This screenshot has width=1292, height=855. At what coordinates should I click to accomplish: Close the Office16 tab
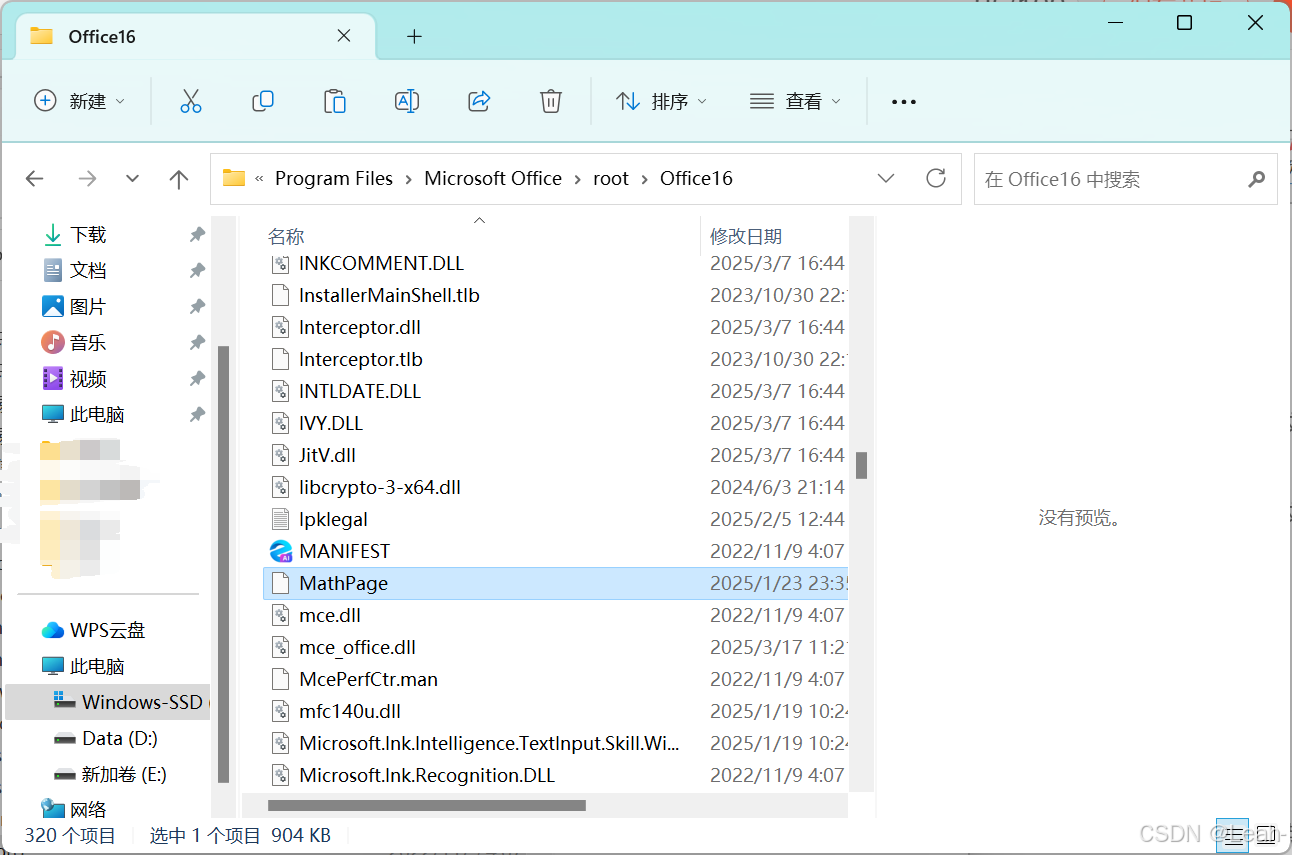pos(344,36)
